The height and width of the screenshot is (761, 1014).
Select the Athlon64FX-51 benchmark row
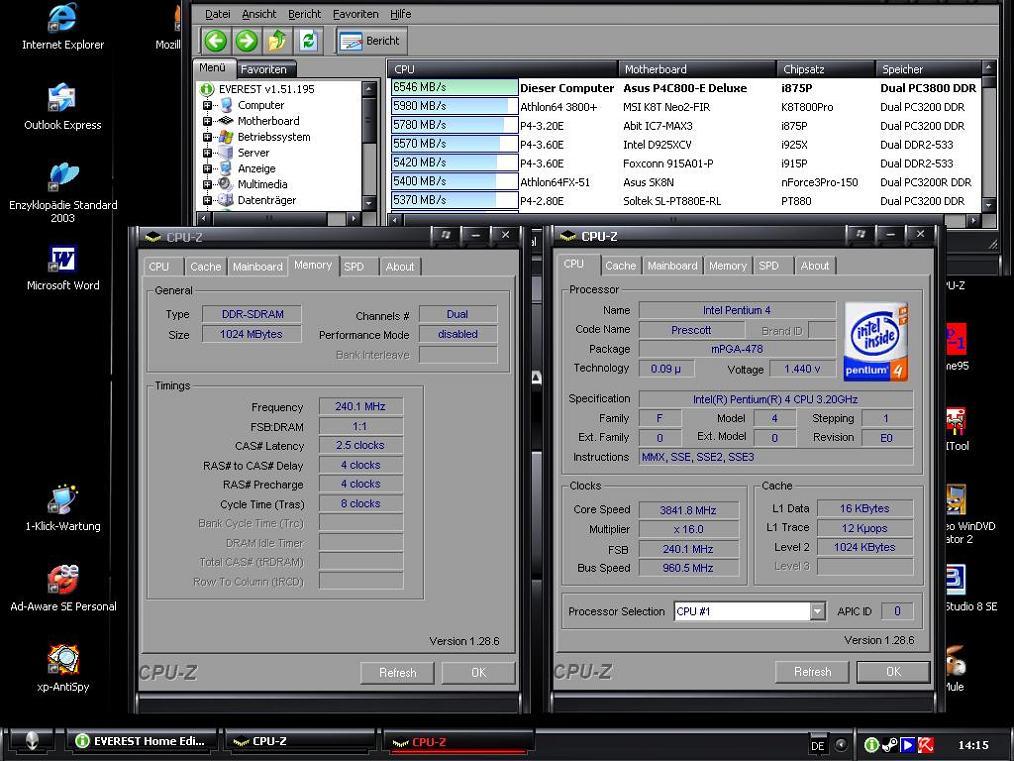685,182
